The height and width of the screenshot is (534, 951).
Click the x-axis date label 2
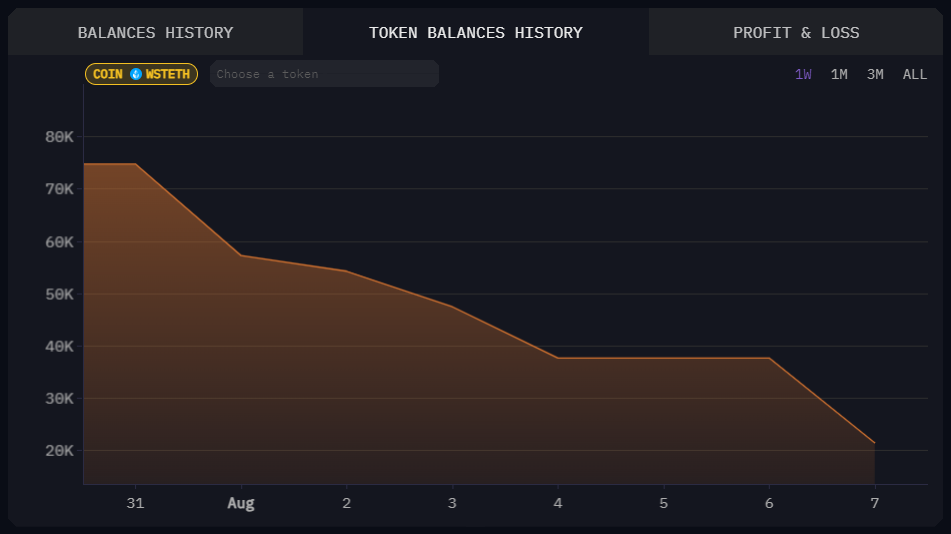click(346, 503)
